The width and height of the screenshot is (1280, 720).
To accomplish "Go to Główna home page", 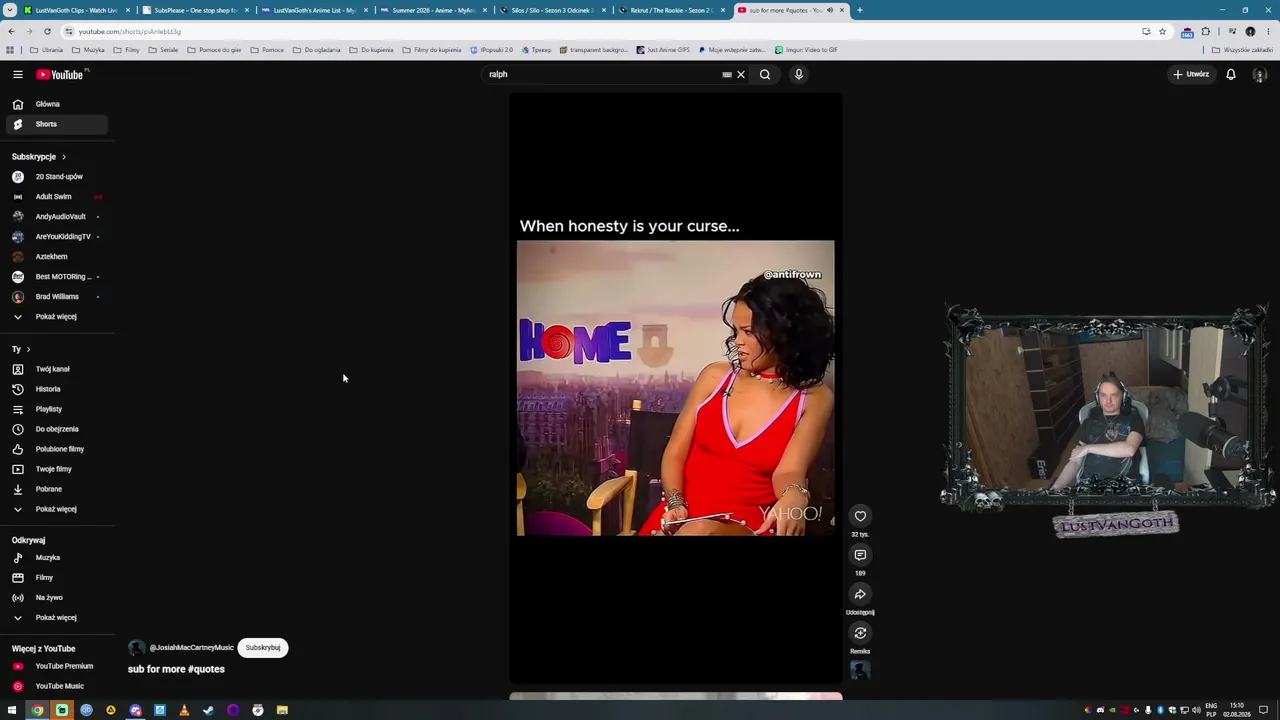I will 55,104.
